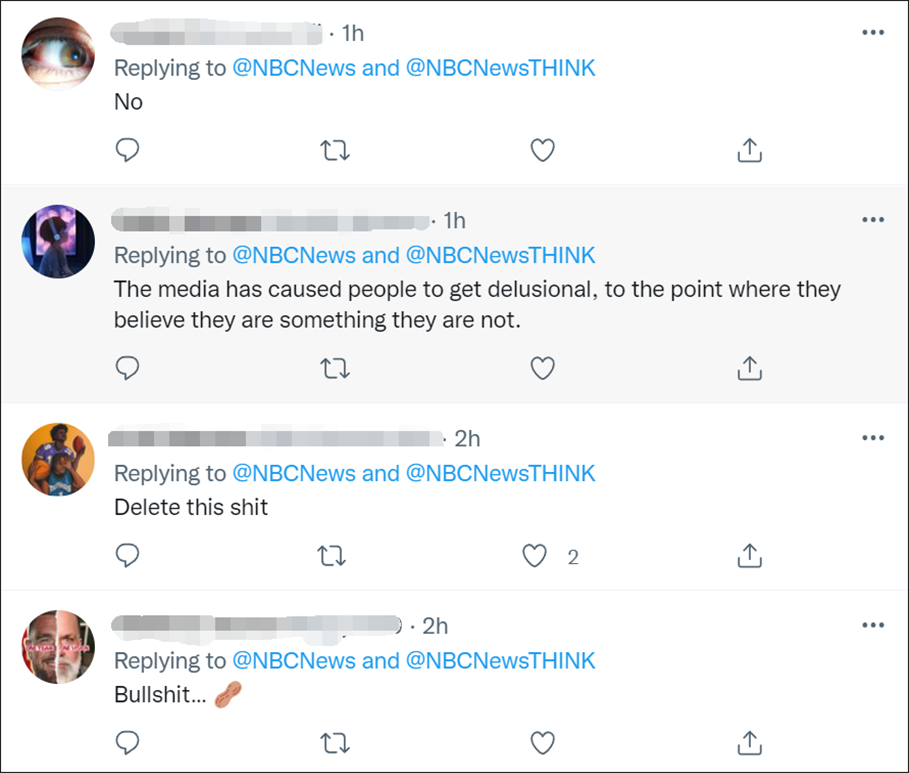This screenshot has width=909, height=773.
Task: Open the basketball players avatar profile
Action: [58, 460]
